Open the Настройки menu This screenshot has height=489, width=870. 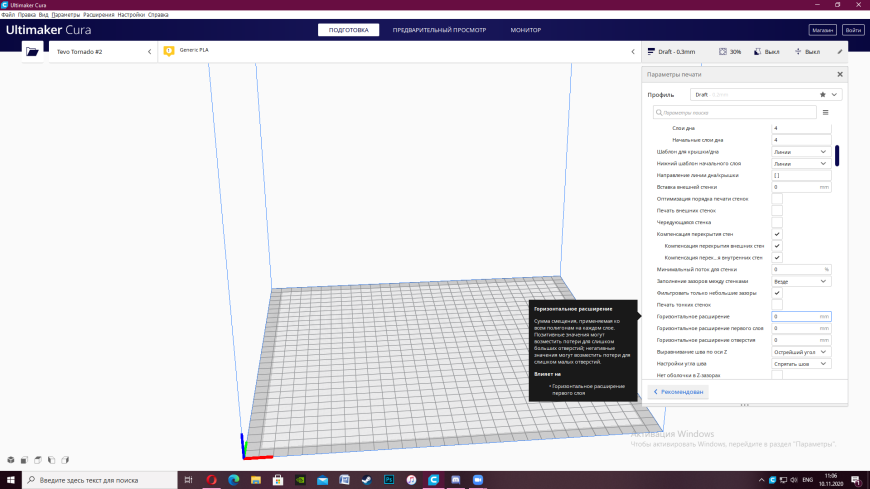pos(131,14)
